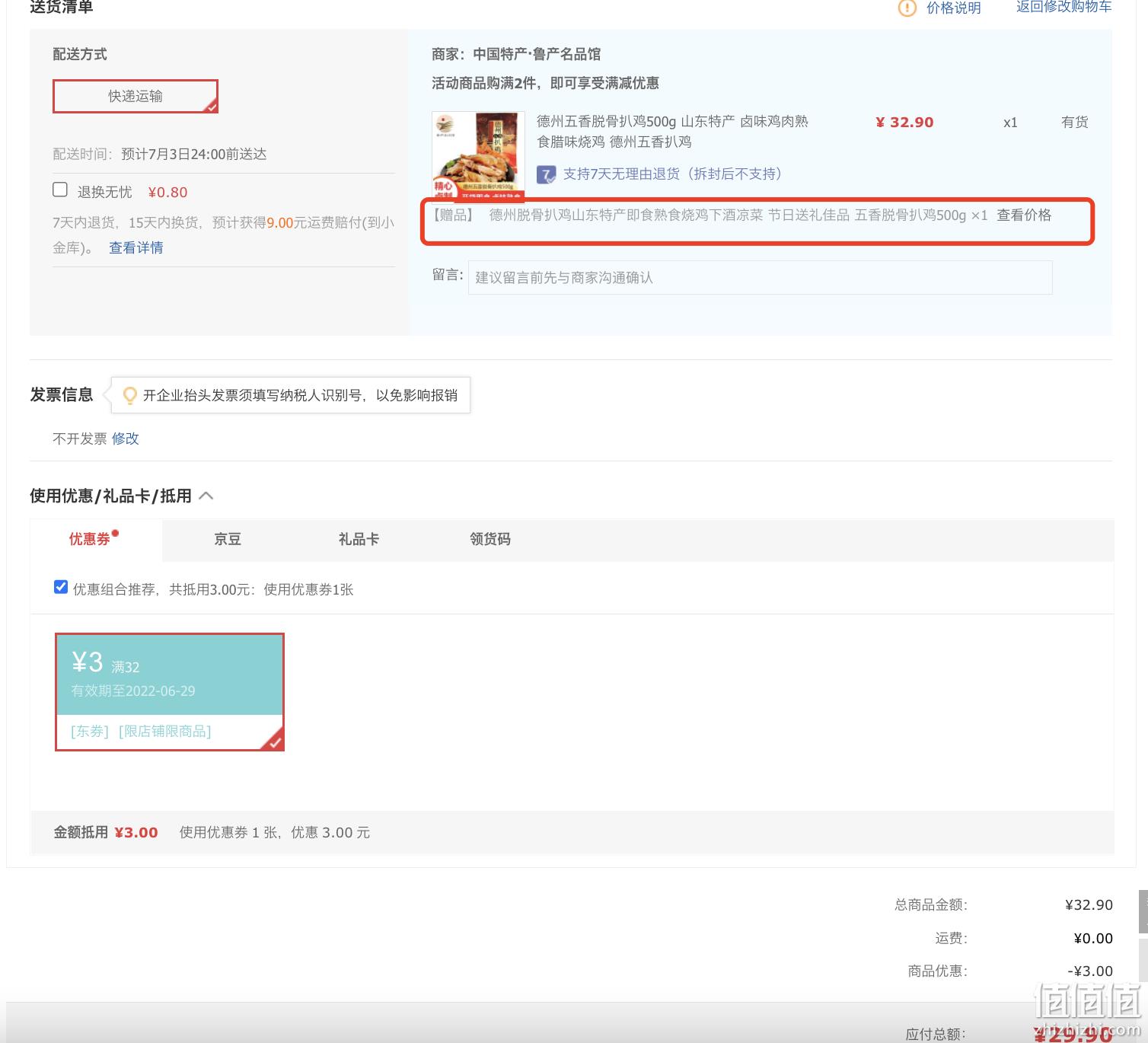Uncheck the 优惠组合推荐 checkbox
The height and width of the screenshot is (1043, 1148).
click(61, 587)
